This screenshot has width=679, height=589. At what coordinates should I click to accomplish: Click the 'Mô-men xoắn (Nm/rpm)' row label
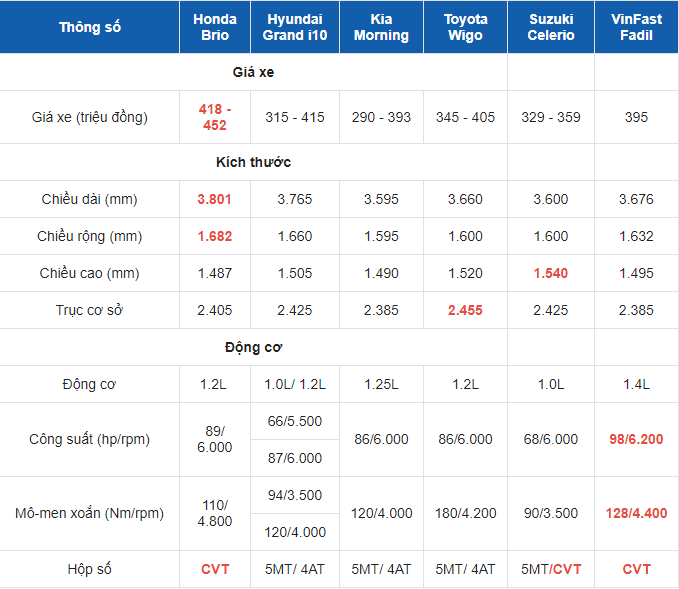tap(90, 513)
